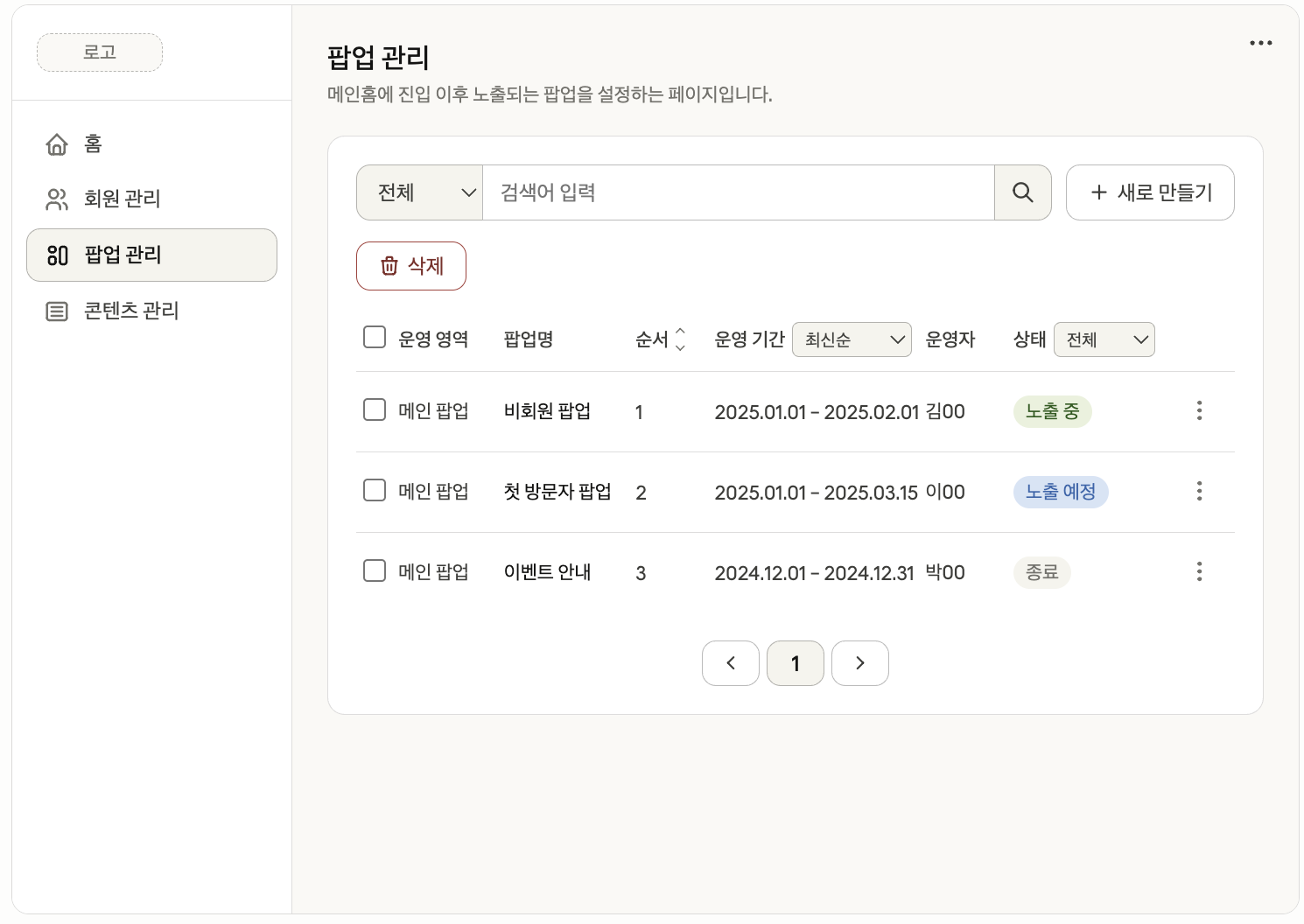The width and height of the screenshot is (1304, 924).
Task: Click the 팝업명 column header
Action: (x=529, y=339)
